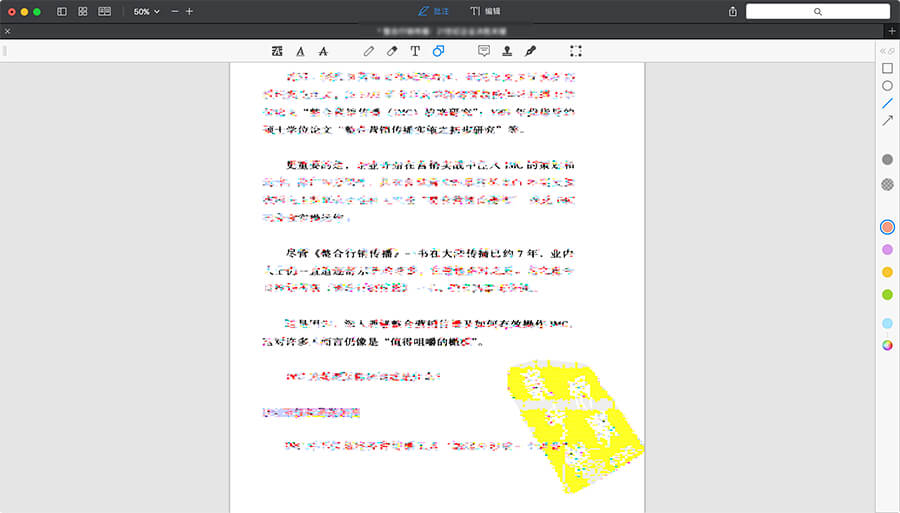
Task: Open the share menu
Action: tap(732, 11)
